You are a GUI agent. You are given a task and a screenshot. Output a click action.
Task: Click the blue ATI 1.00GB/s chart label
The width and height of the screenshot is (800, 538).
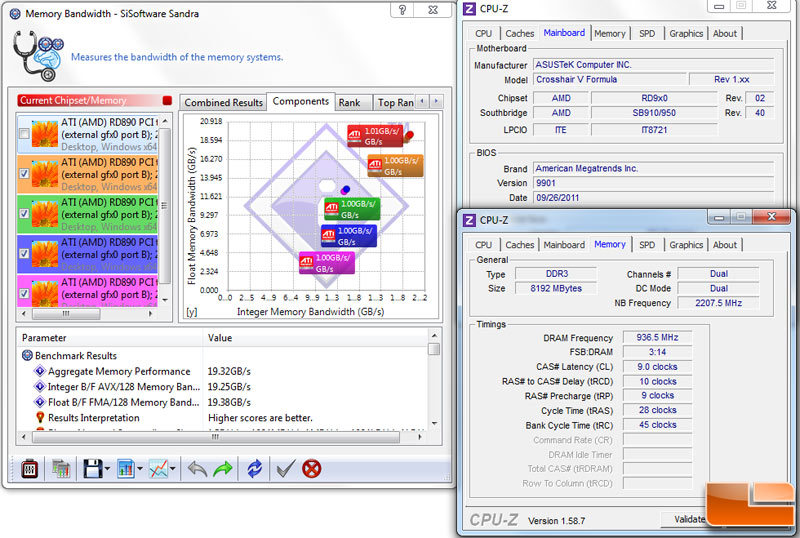[x=349, y=236]
